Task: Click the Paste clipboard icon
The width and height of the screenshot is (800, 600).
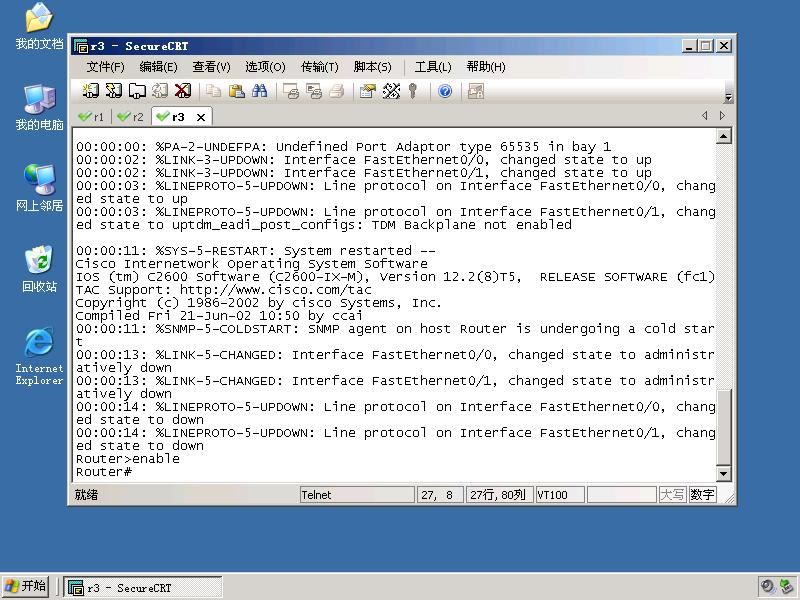Action: pos(236,91)
